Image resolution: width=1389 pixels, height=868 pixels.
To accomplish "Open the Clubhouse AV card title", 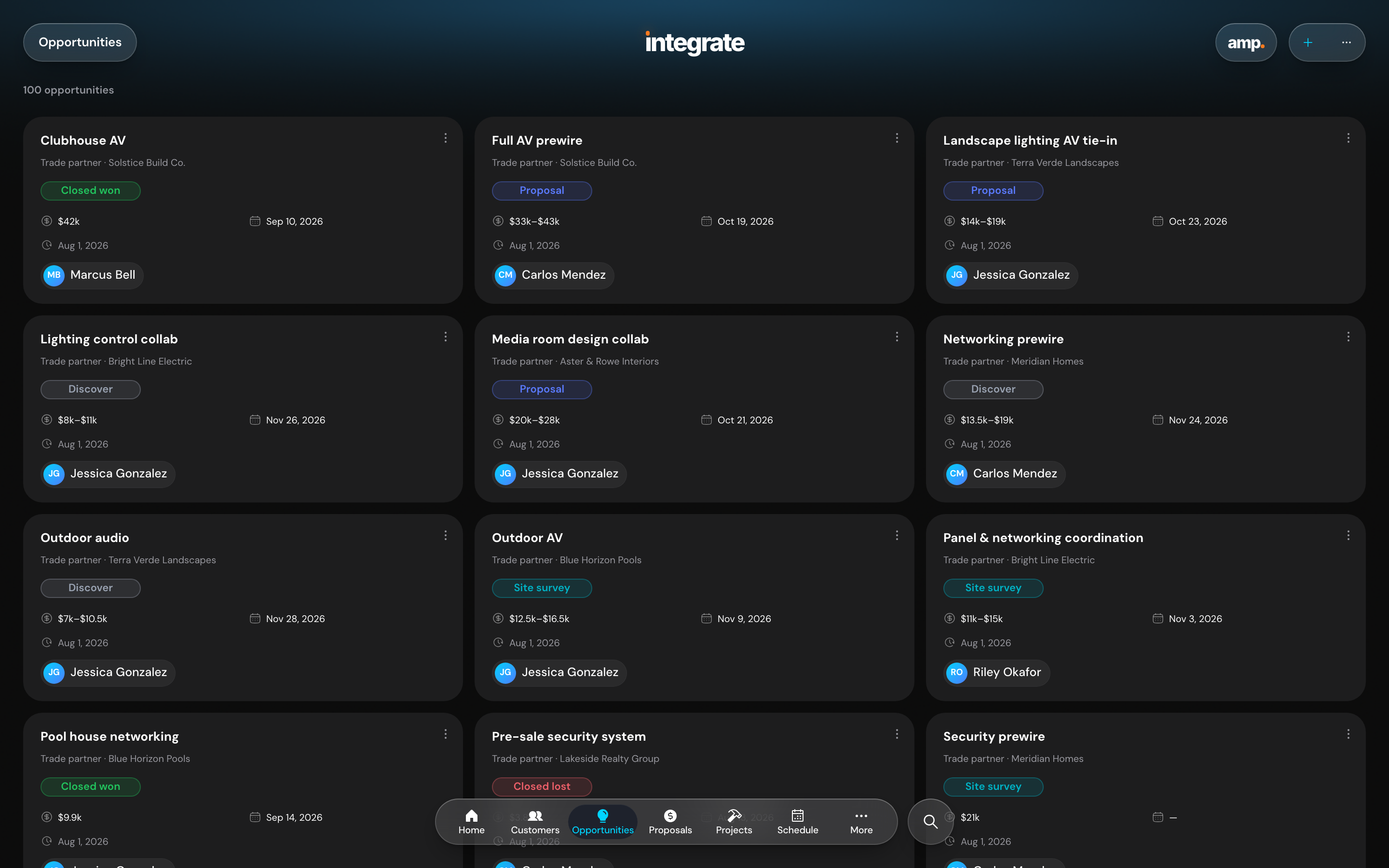I will tap(83, 141).
